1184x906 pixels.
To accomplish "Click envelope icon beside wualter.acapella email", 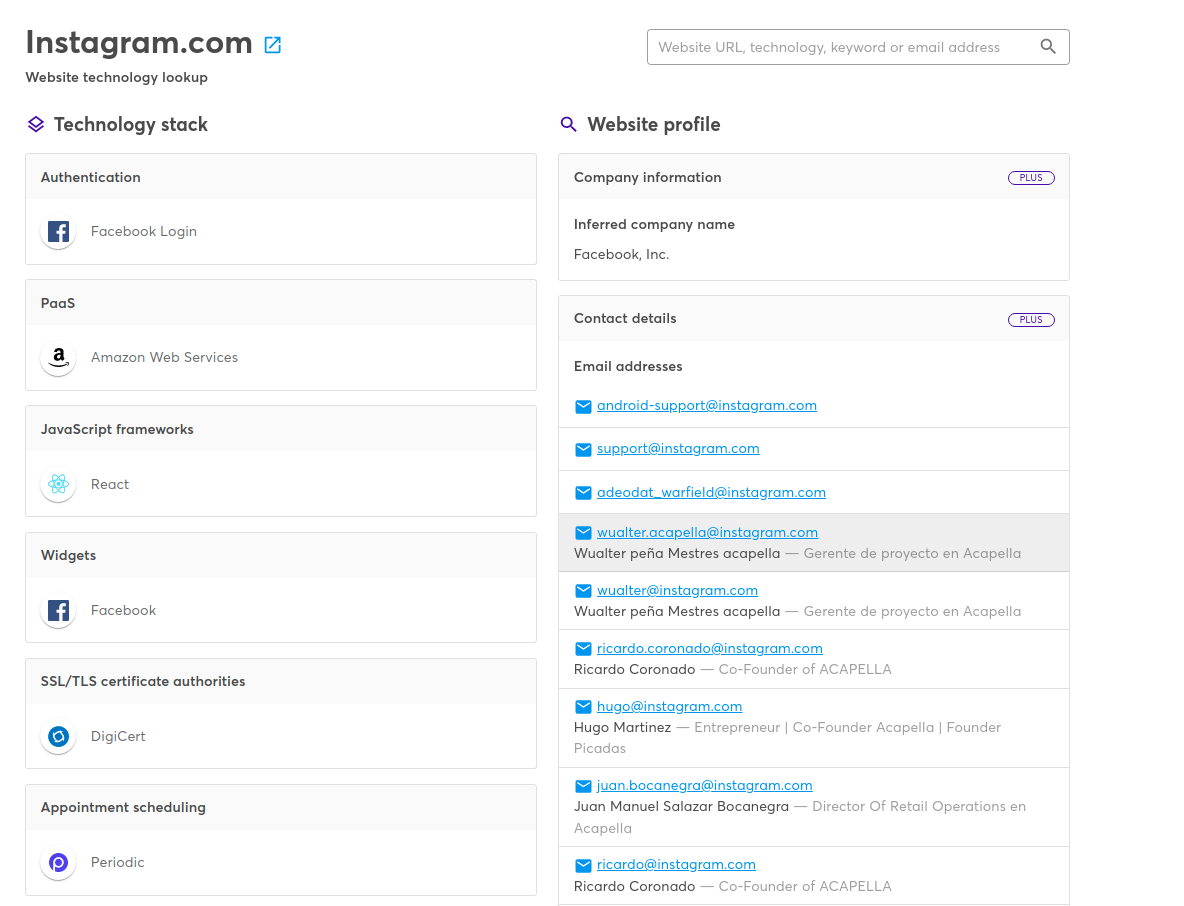I will (583, 533).
